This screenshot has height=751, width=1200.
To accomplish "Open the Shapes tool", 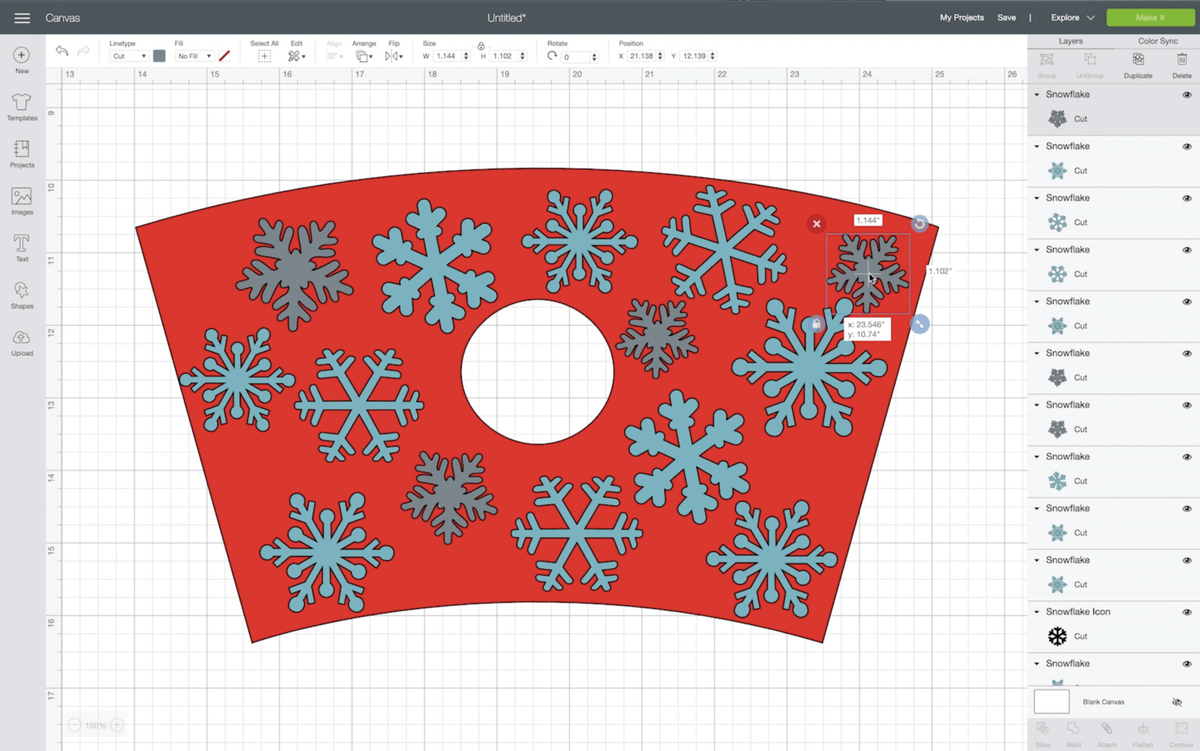I will pos(22,294).
